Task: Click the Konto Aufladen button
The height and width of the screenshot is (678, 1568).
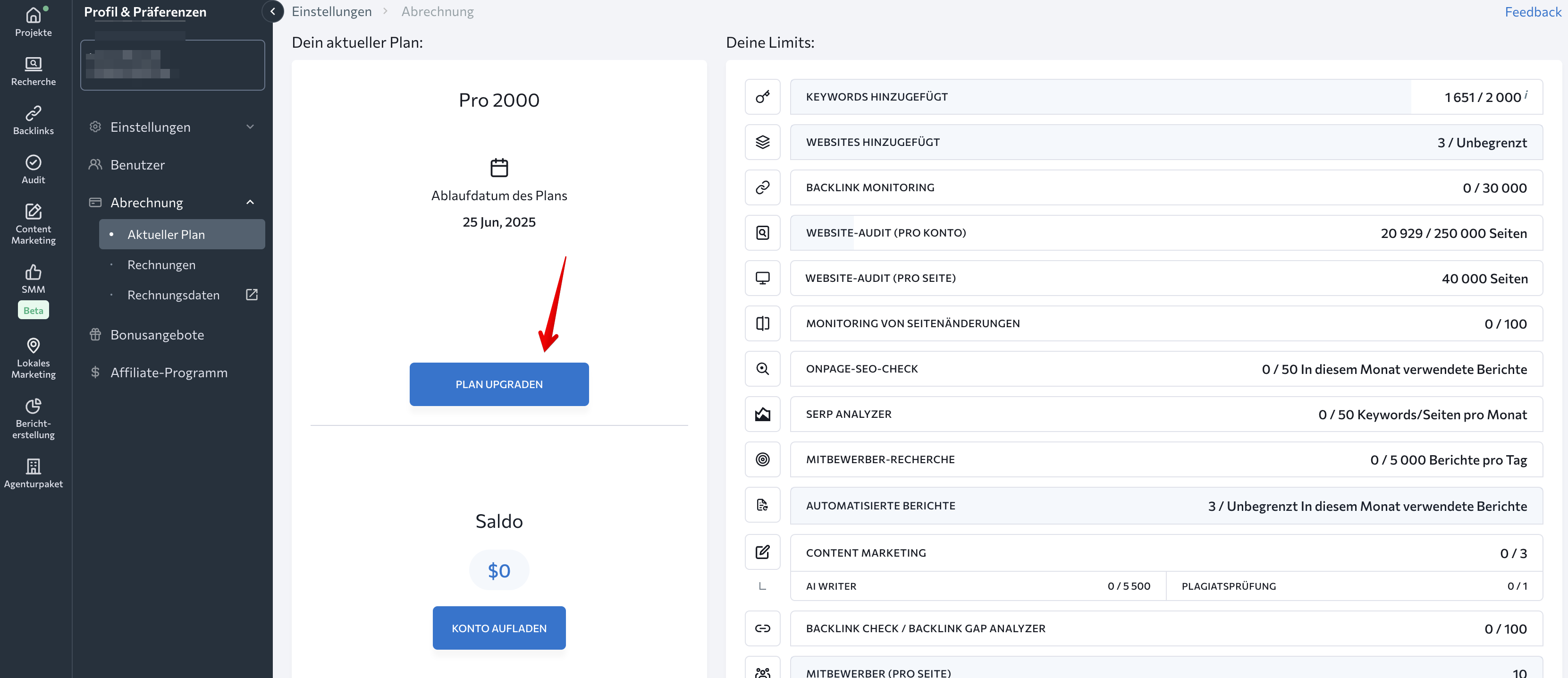Action: 498,627
